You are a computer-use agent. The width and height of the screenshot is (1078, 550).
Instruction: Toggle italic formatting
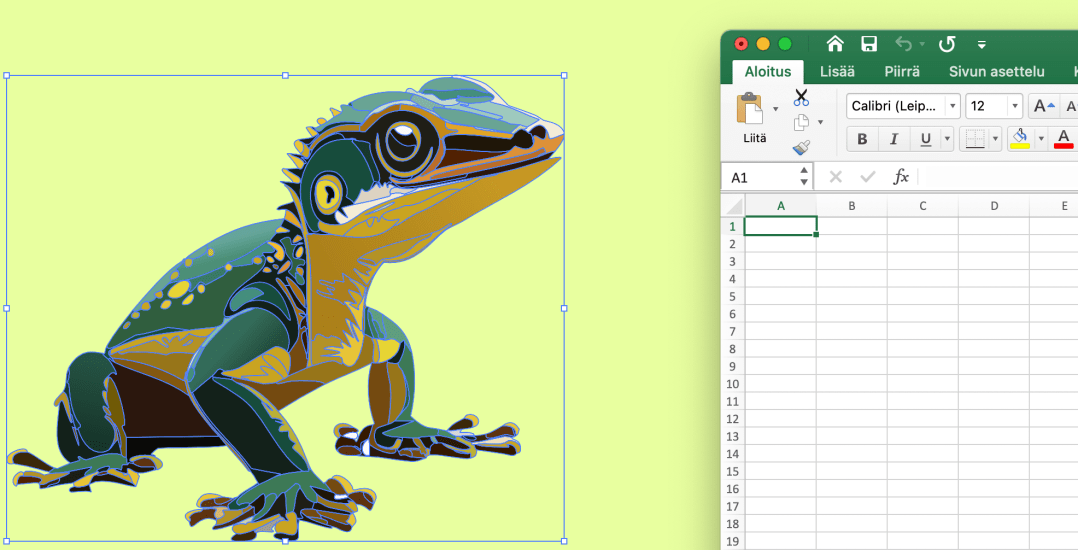[894, 139]
